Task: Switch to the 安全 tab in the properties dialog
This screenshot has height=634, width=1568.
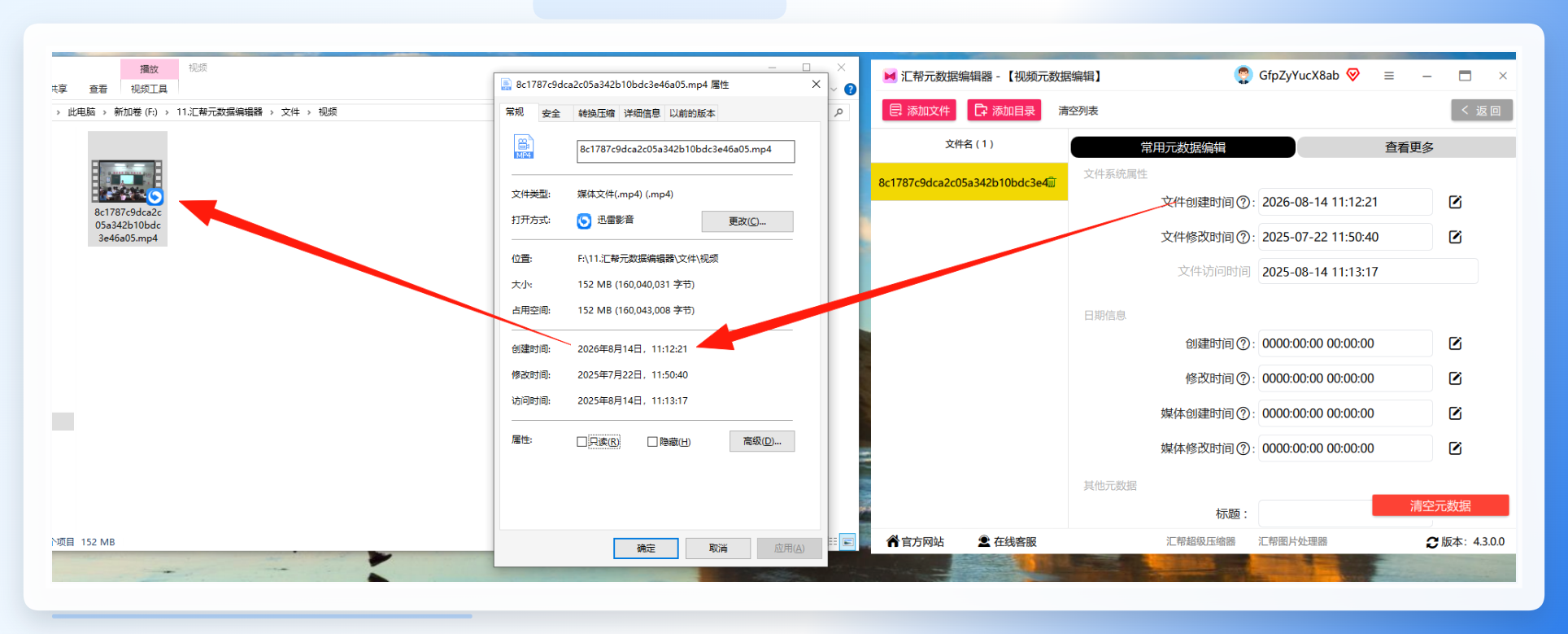Action: tap(551, 113)
